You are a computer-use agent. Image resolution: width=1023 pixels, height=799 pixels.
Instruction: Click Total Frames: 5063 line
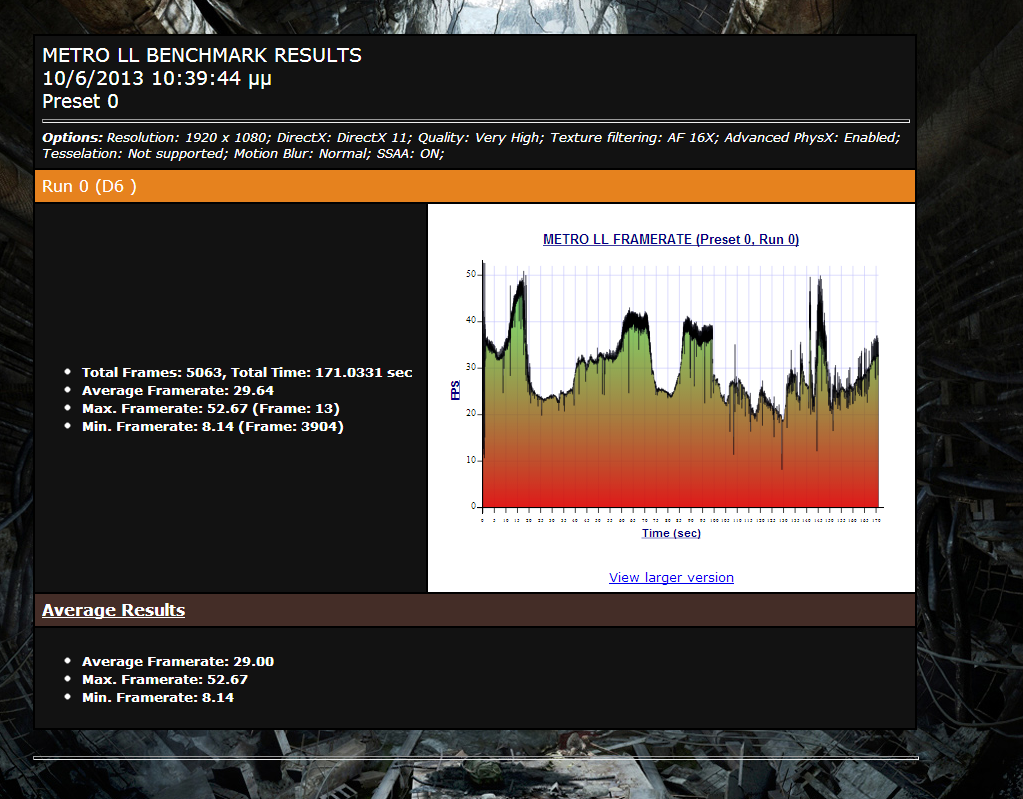tap(247, 372)
